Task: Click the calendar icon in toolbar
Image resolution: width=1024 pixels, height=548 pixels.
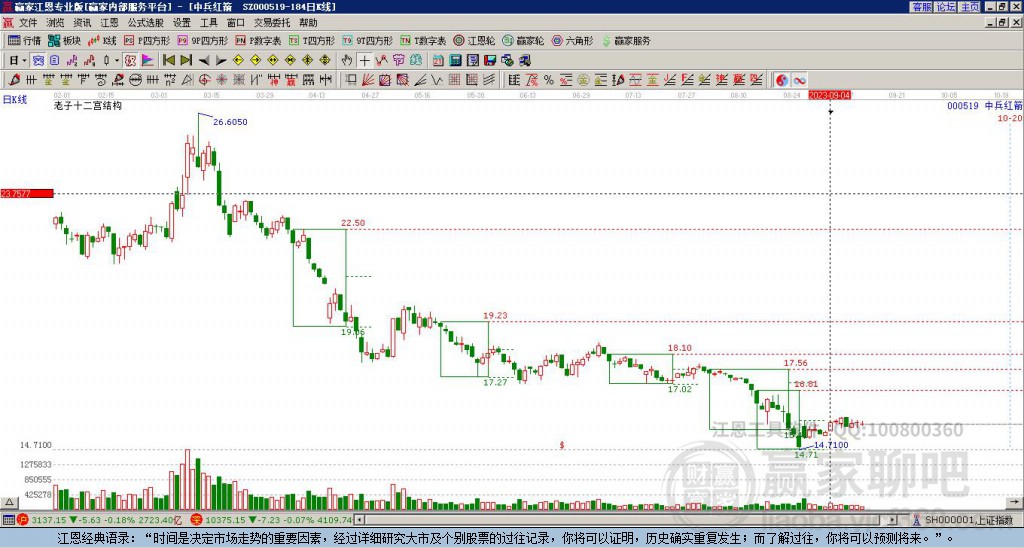Action: (x=438, y=61)
